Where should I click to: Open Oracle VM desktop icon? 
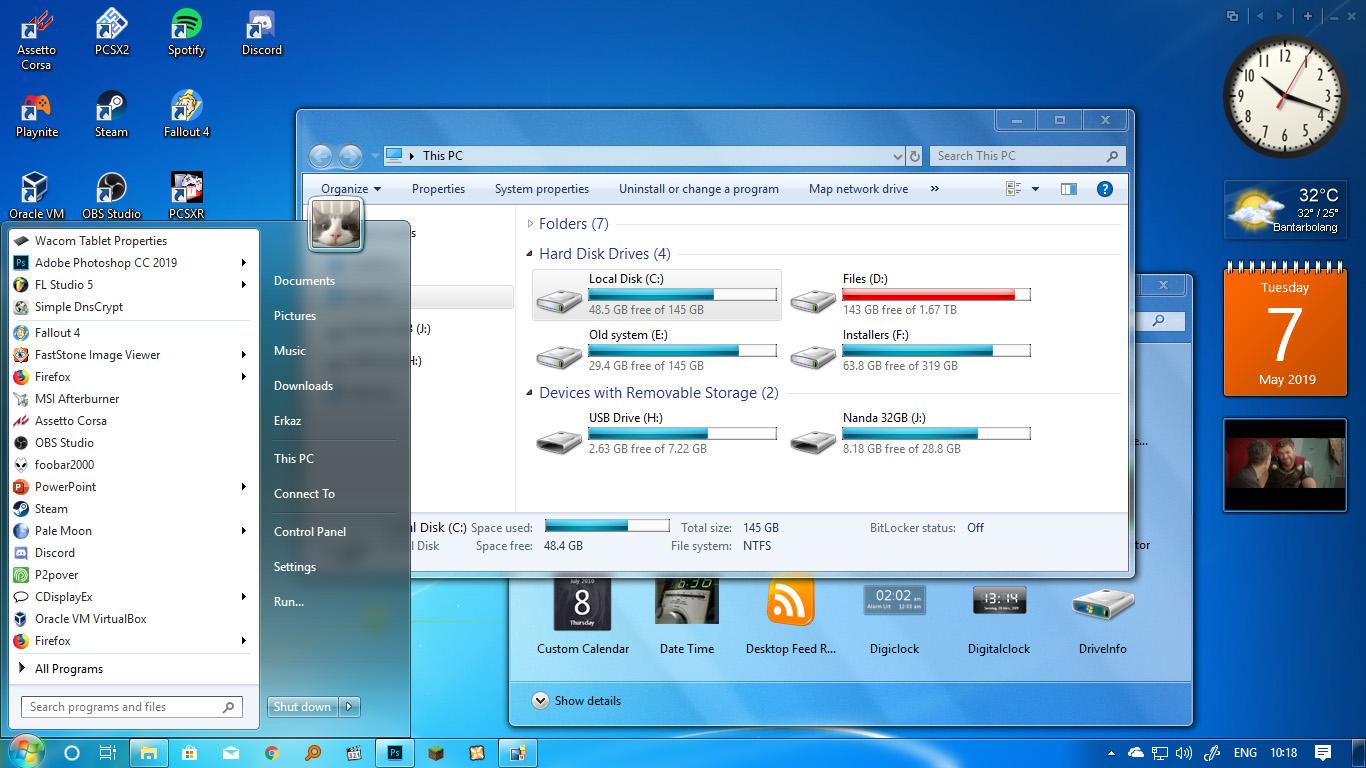36,196
